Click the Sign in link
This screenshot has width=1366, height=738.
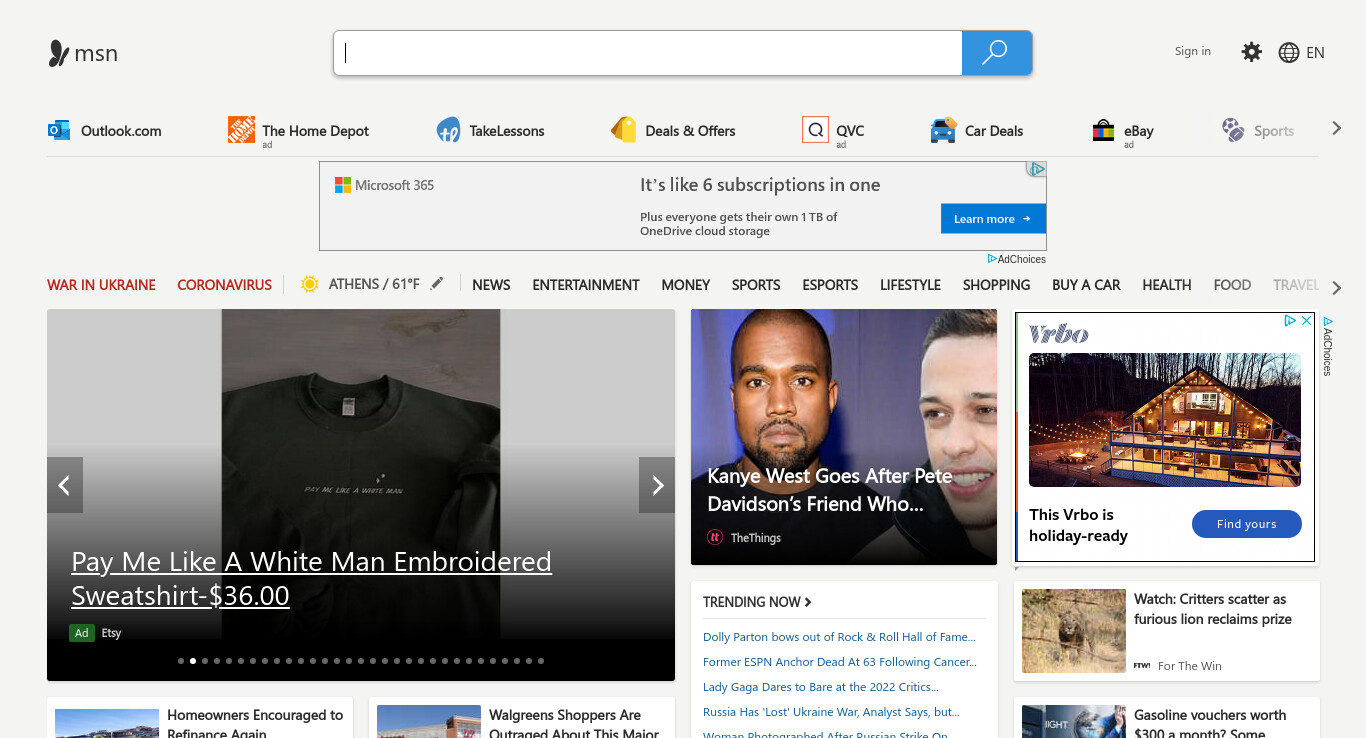click(x=1193, y=51)
